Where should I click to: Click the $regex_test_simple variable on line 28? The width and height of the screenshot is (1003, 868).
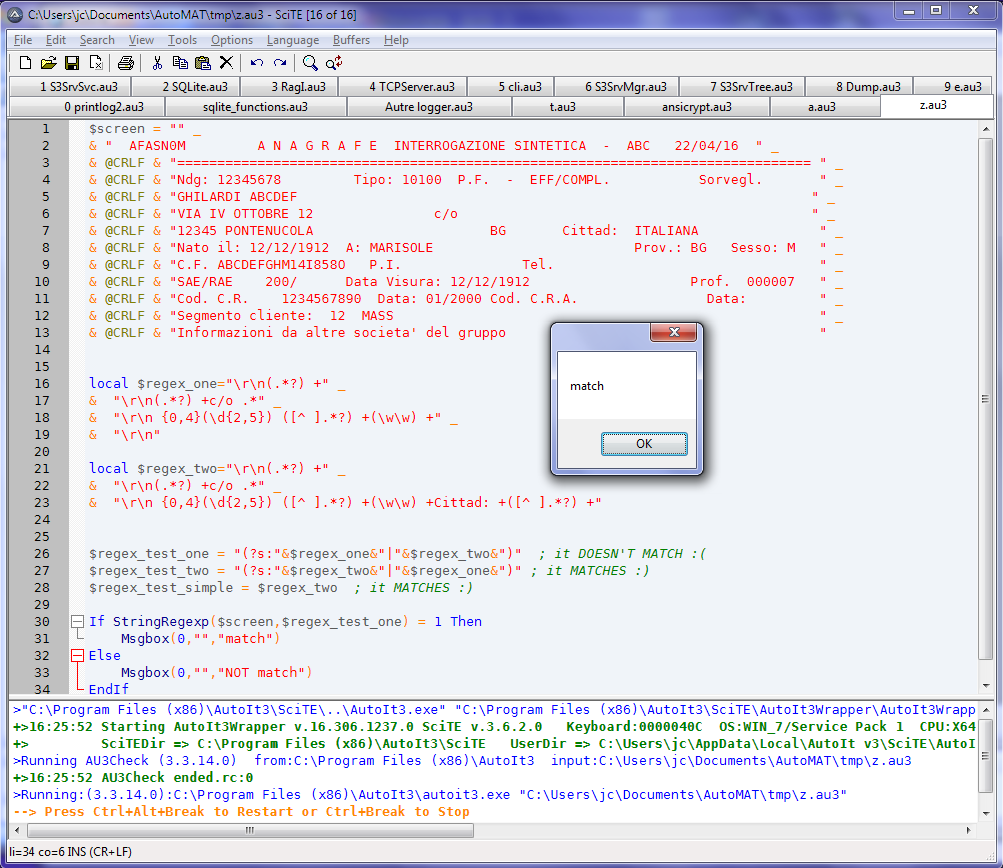(x=161, y=587)
